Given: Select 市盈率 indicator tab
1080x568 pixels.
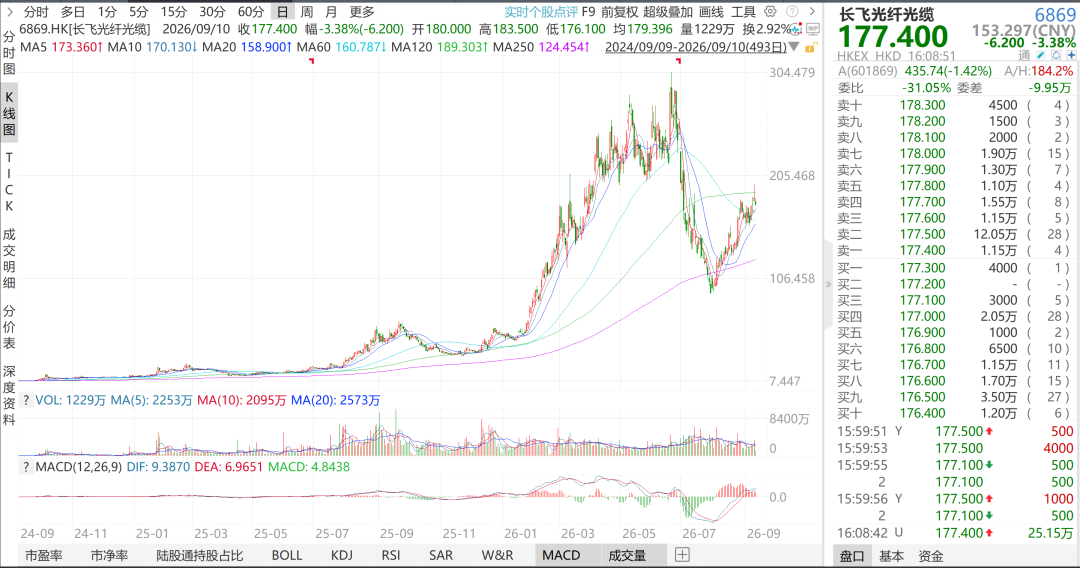Looking at the screenshot, I should point(43,555).
